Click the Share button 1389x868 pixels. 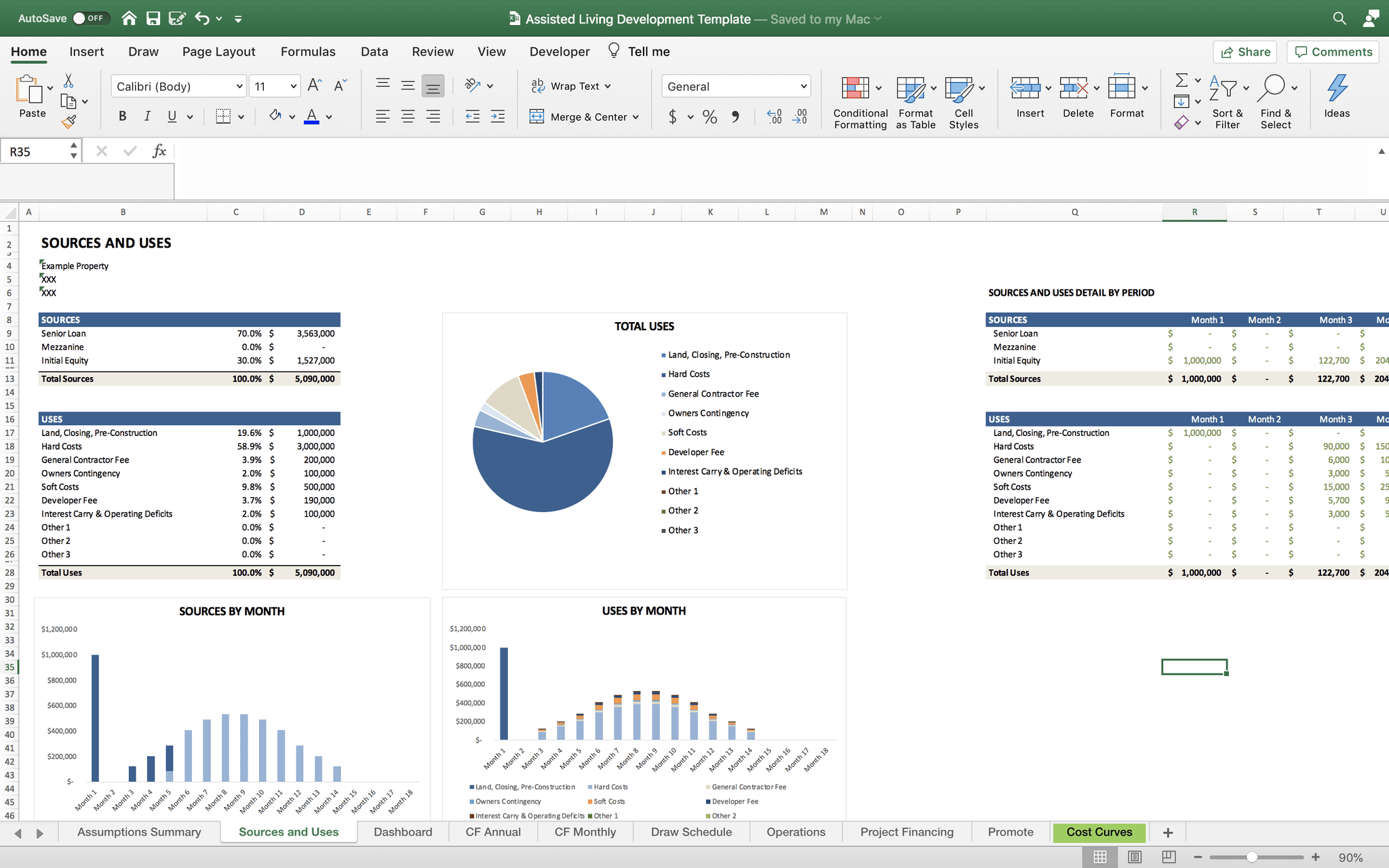click(1245, 52)
